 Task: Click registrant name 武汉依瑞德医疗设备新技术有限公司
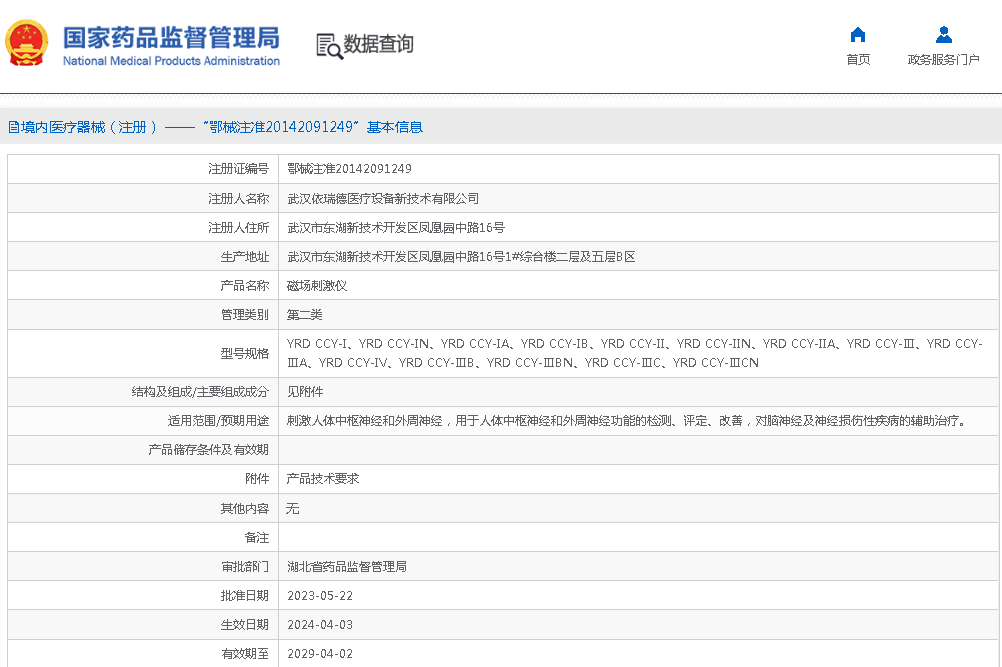[383, 198]
